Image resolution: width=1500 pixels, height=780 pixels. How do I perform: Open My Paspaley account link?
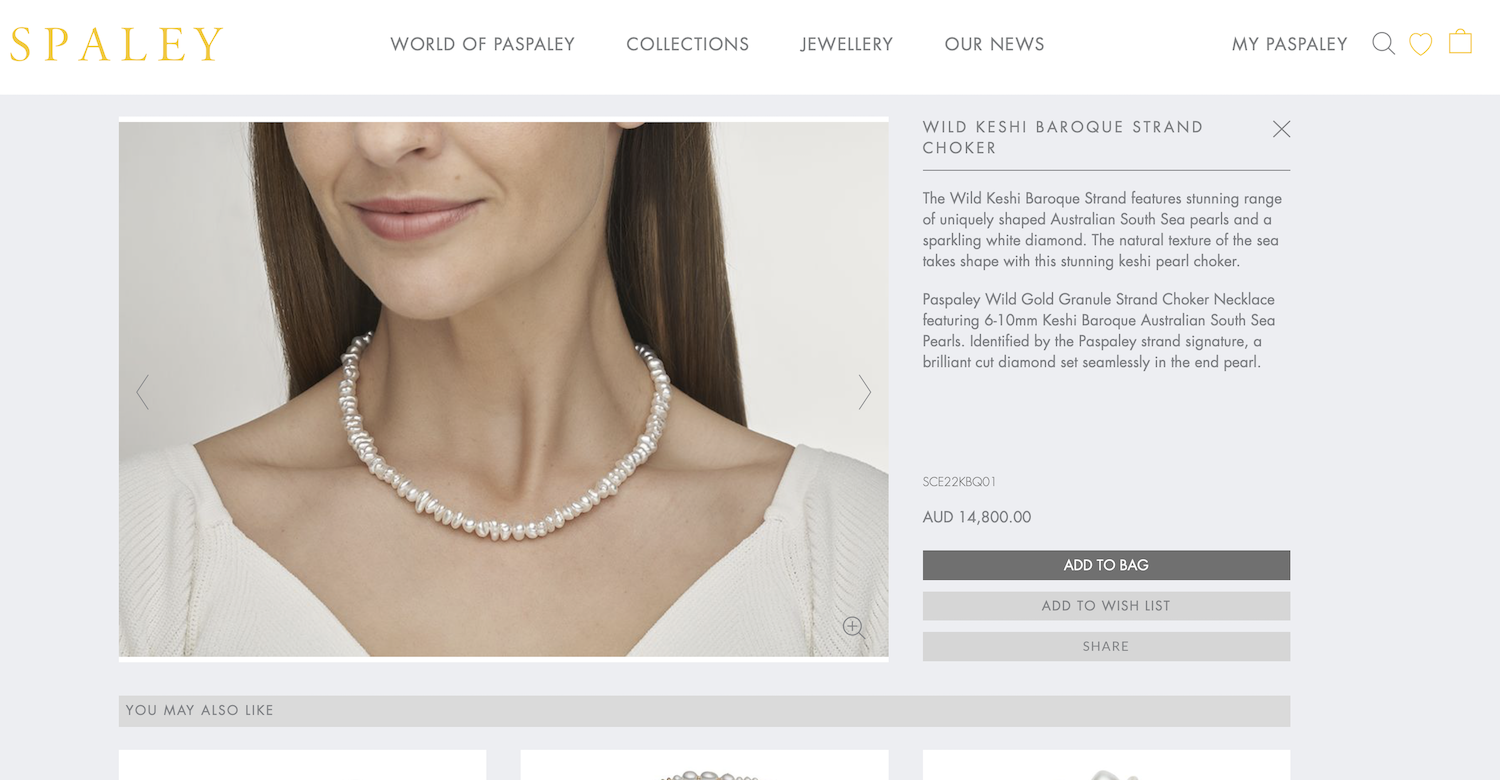click(1289, 44)
